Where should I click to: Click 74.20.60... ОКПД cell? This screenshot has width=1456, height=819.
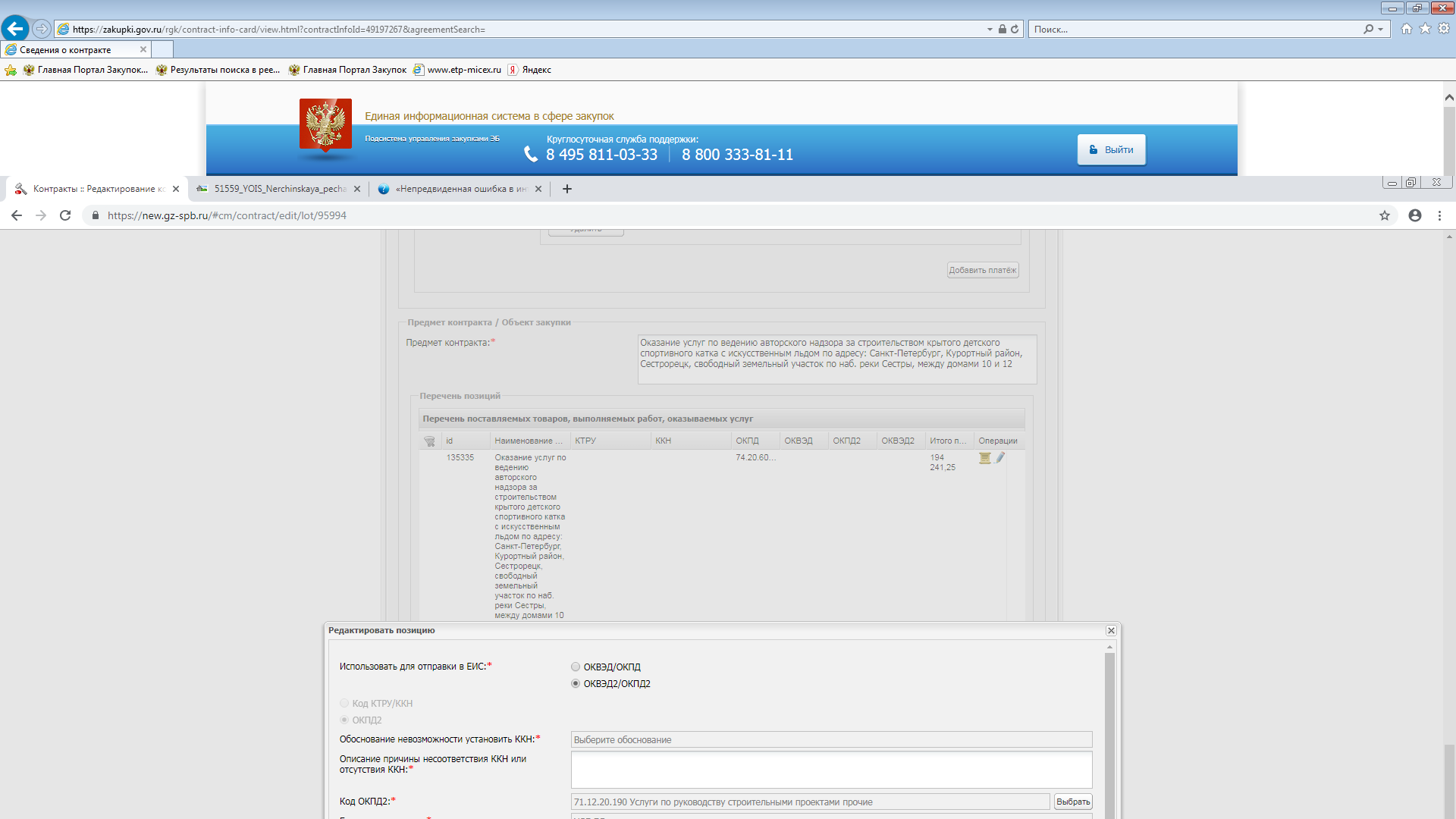[x=755, y=458]
